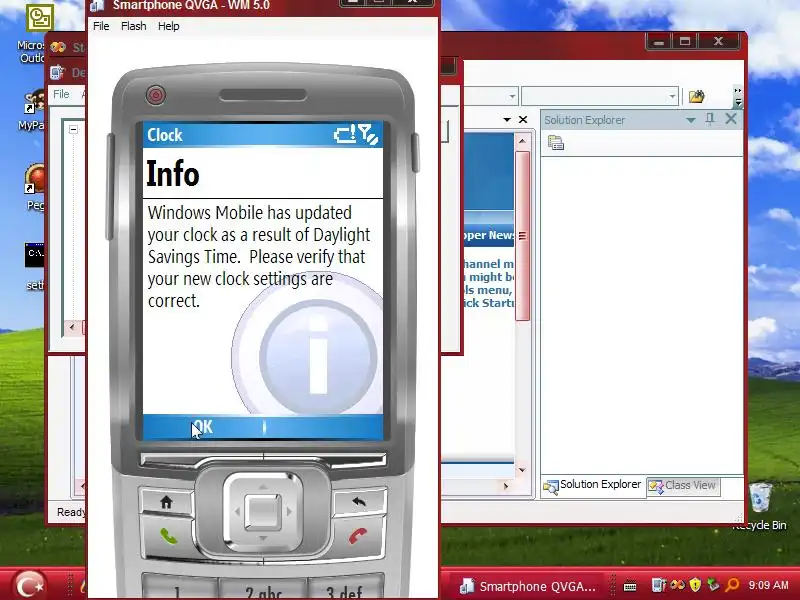Image resolution: width=800 pixels, height=600 pixels.
Task: Click Smartphone QVGA taskbar button
Action: coord(527,586)
